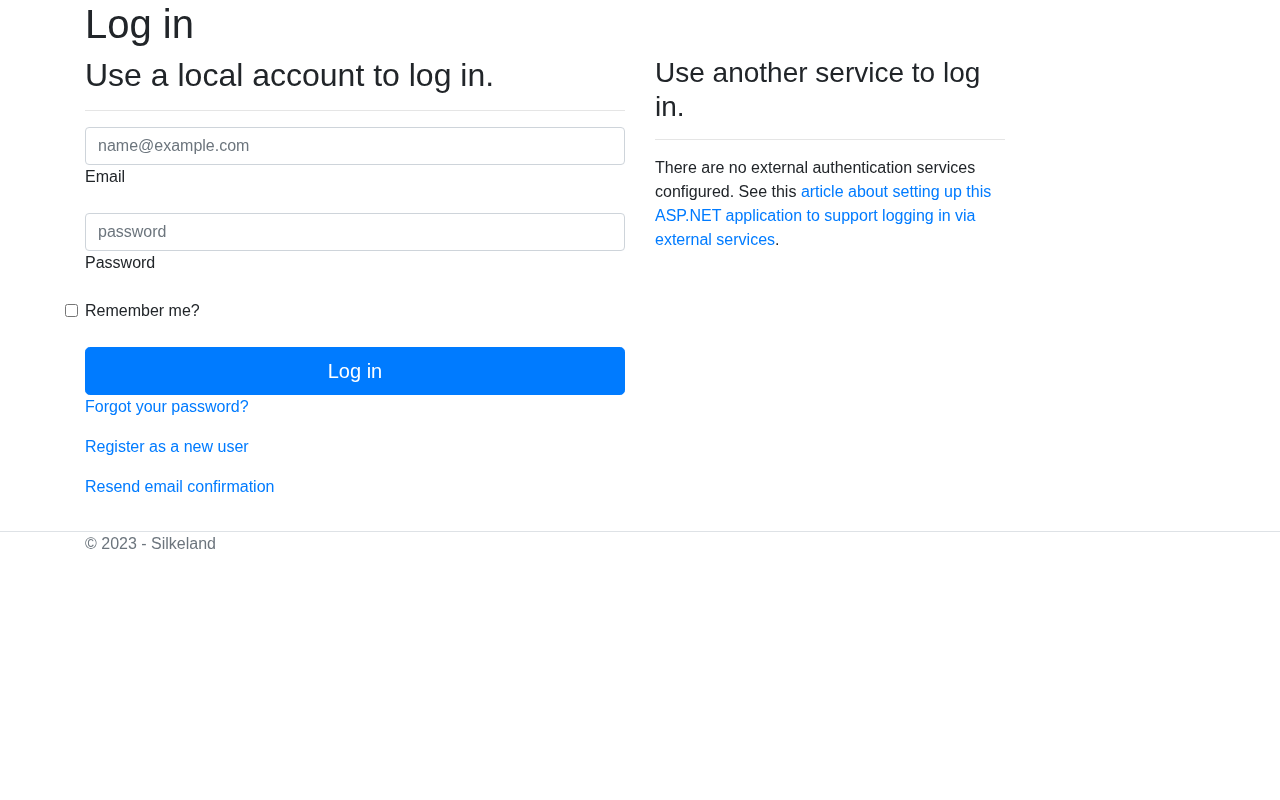Enable the Remember me checkbox

[72, 311]
